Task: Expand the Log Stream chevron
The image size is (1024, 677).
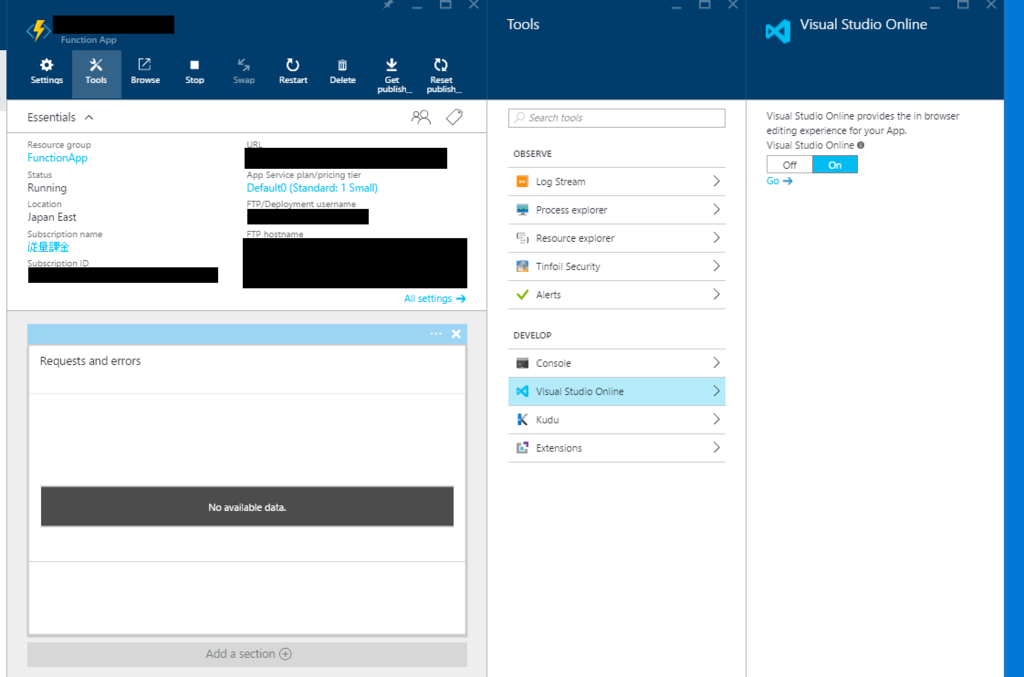Action: click(x=716, y=181)
